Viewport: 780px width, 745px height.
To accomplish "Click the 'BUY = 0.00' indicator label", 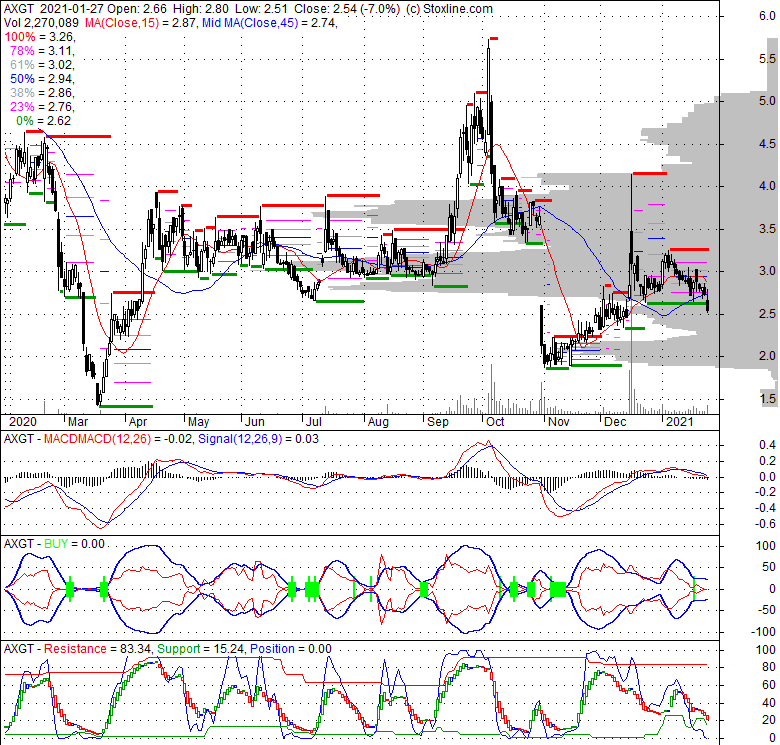I will coord(74,544).
